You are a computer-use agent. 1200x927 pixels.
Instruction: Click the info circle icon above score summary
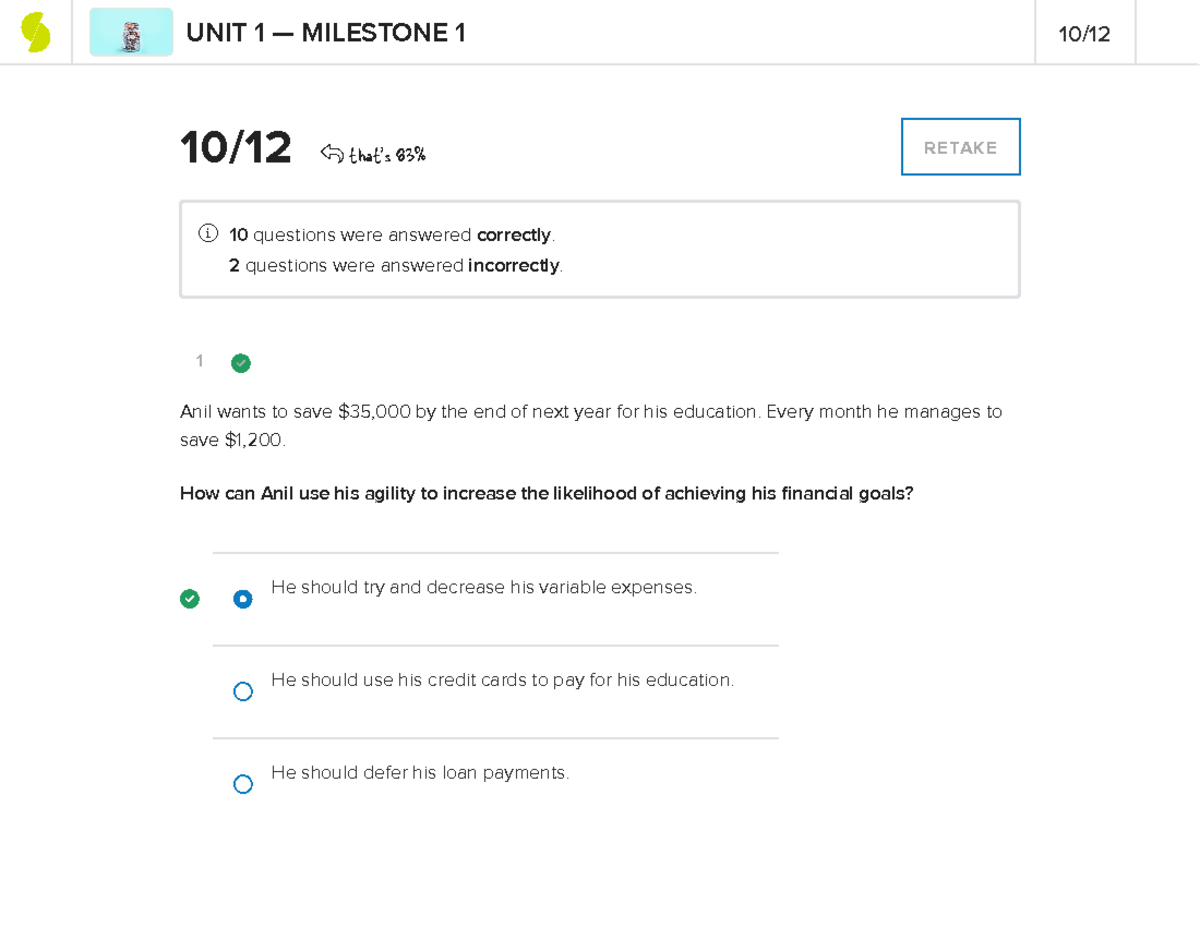click(x=207, y=232)
